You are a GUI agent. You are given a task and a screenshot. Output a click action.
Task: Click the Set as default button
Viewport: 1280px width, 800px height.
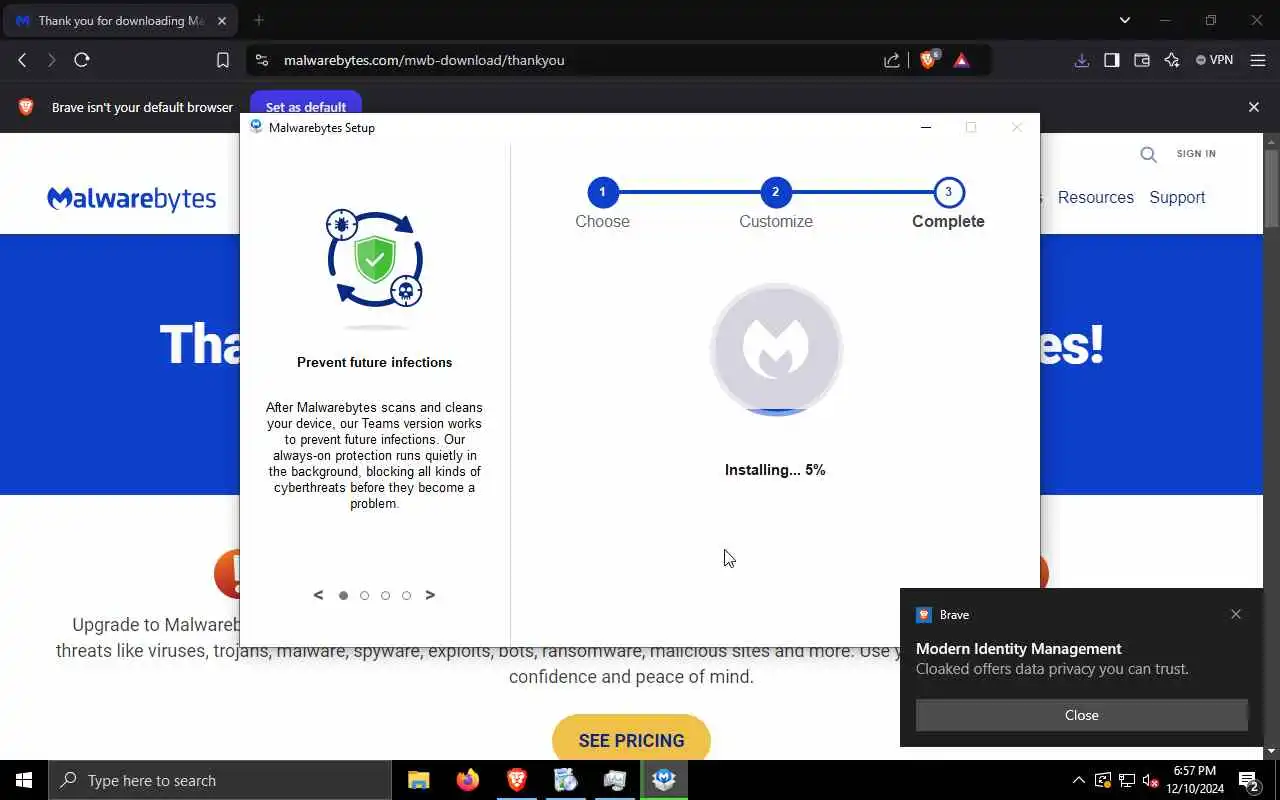[x=306, y=107]
